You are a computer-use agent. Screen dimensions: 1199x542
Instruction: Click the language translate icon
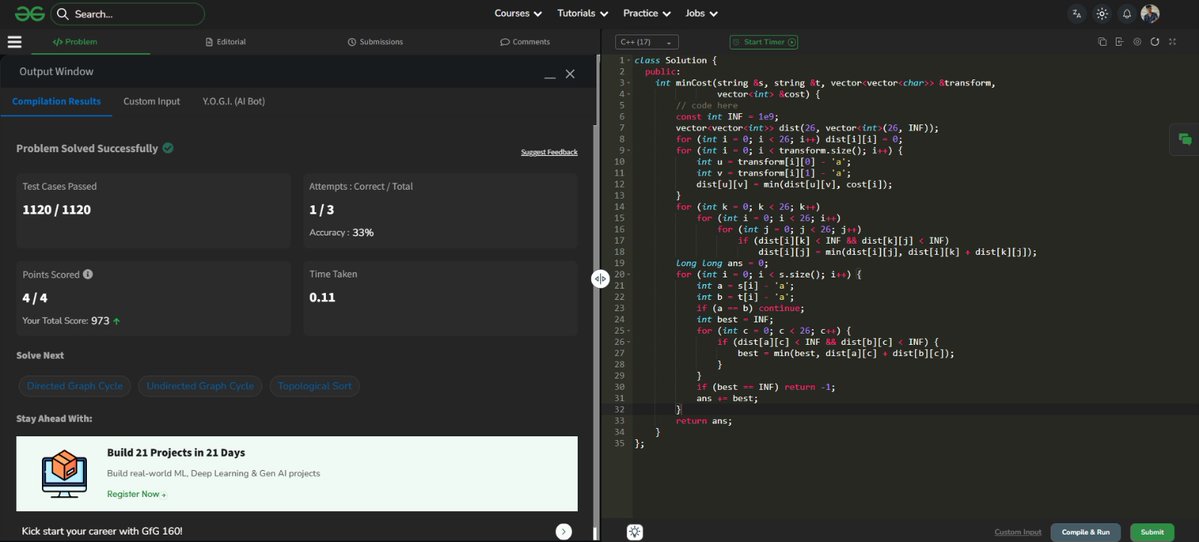coord(1077,14)
